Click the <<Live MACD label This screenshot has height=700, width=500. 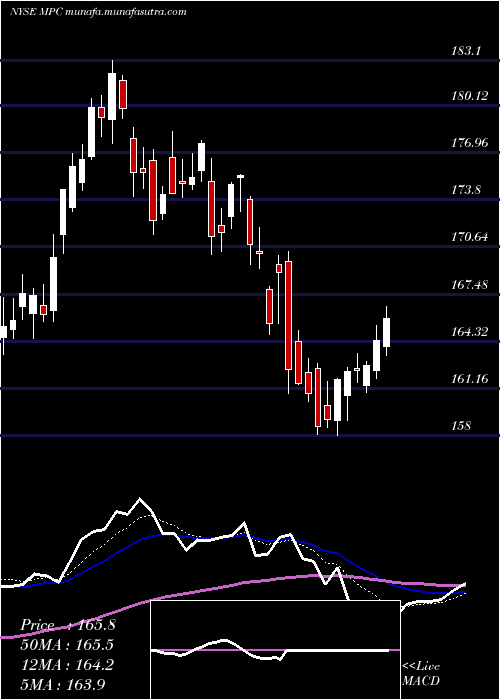[x=421, y=674]
